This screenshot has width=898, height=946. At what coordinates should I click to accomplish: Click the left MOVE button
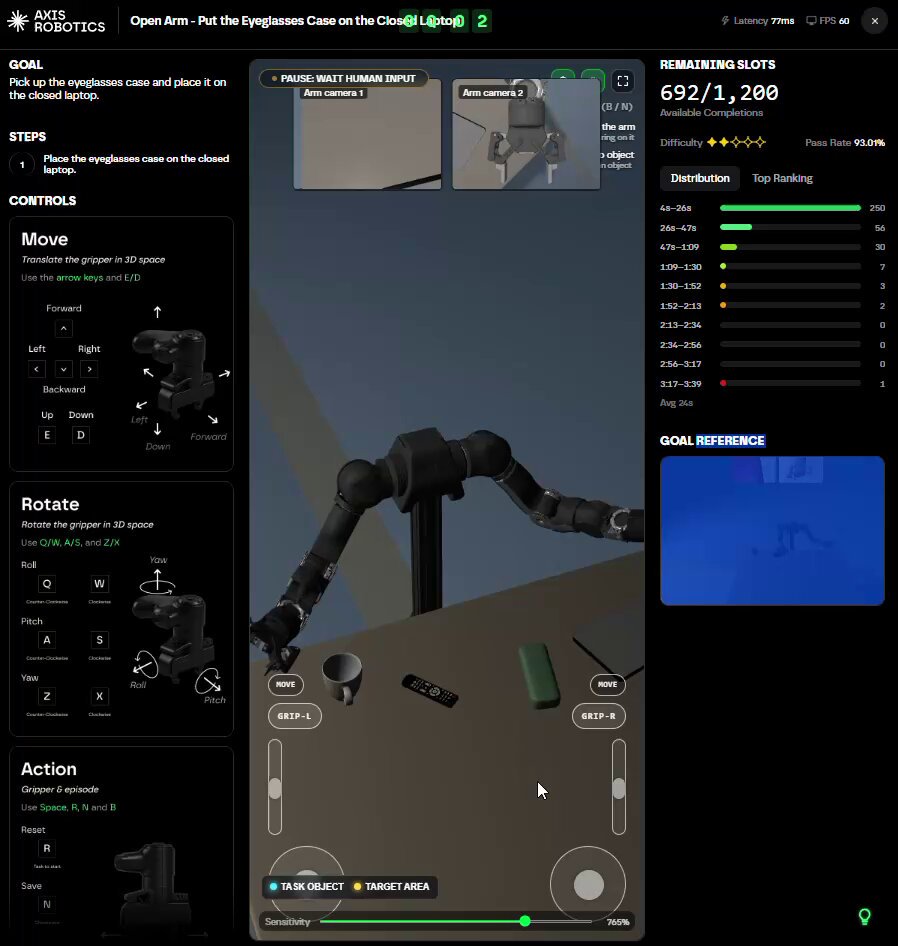[x=285, y=684]
